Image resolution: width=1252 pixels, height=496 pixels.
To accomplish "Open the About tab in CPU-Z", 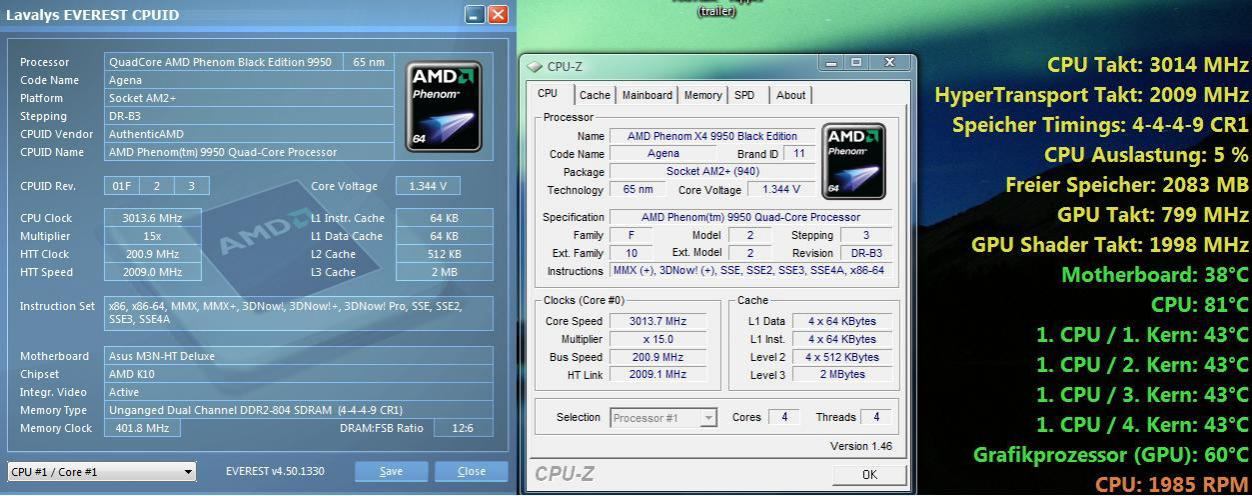I will pyautogui.click(x=791, y=95).
